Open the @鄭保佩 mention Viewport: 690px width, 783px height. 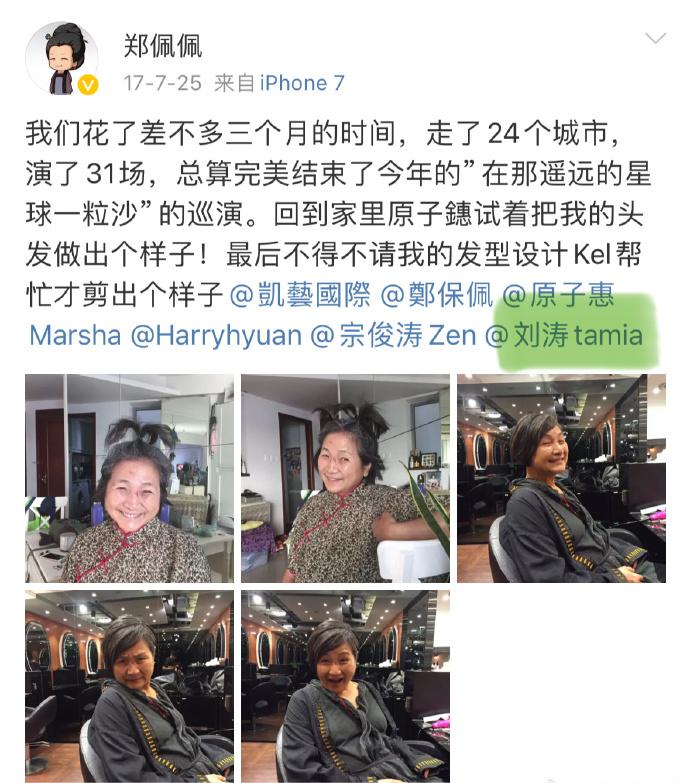point(437,294)
